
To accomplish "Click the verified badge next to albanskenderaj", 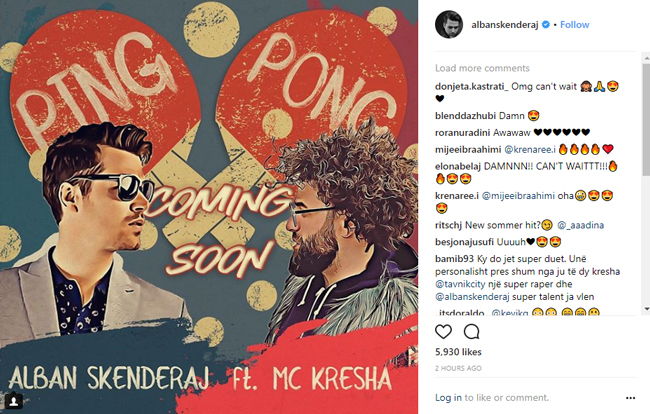I will [546, 24].
